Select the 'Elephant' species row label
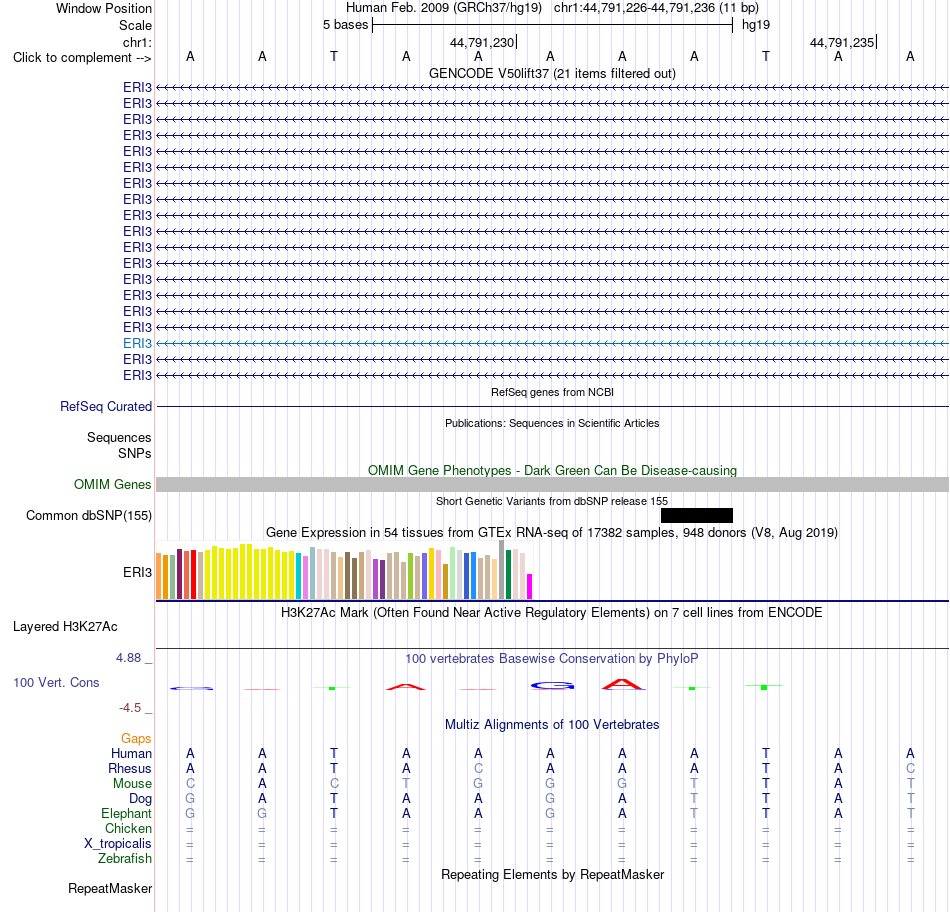The width and height of the screenshot is (950, 912). click(x=126, y=813)
